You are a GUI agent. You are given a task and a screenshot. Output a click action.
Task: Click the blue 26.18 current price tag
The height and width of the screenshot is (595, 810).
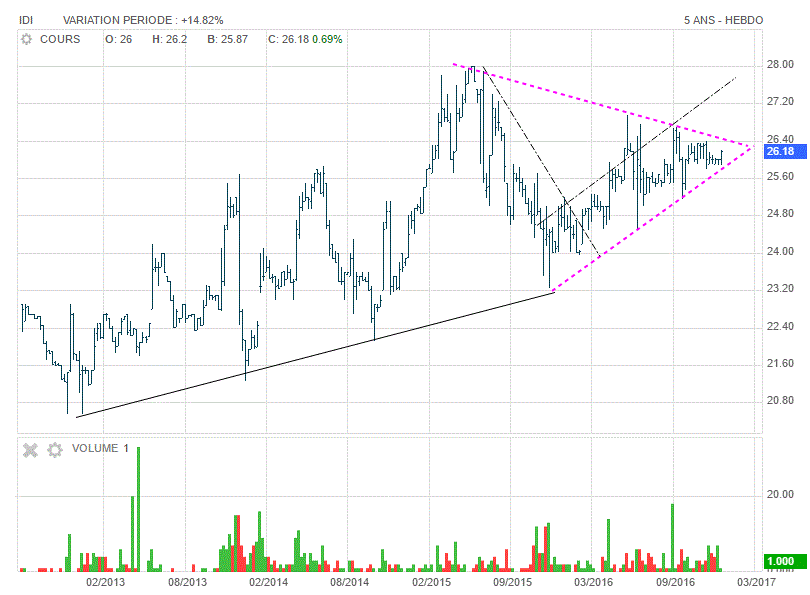785,151
